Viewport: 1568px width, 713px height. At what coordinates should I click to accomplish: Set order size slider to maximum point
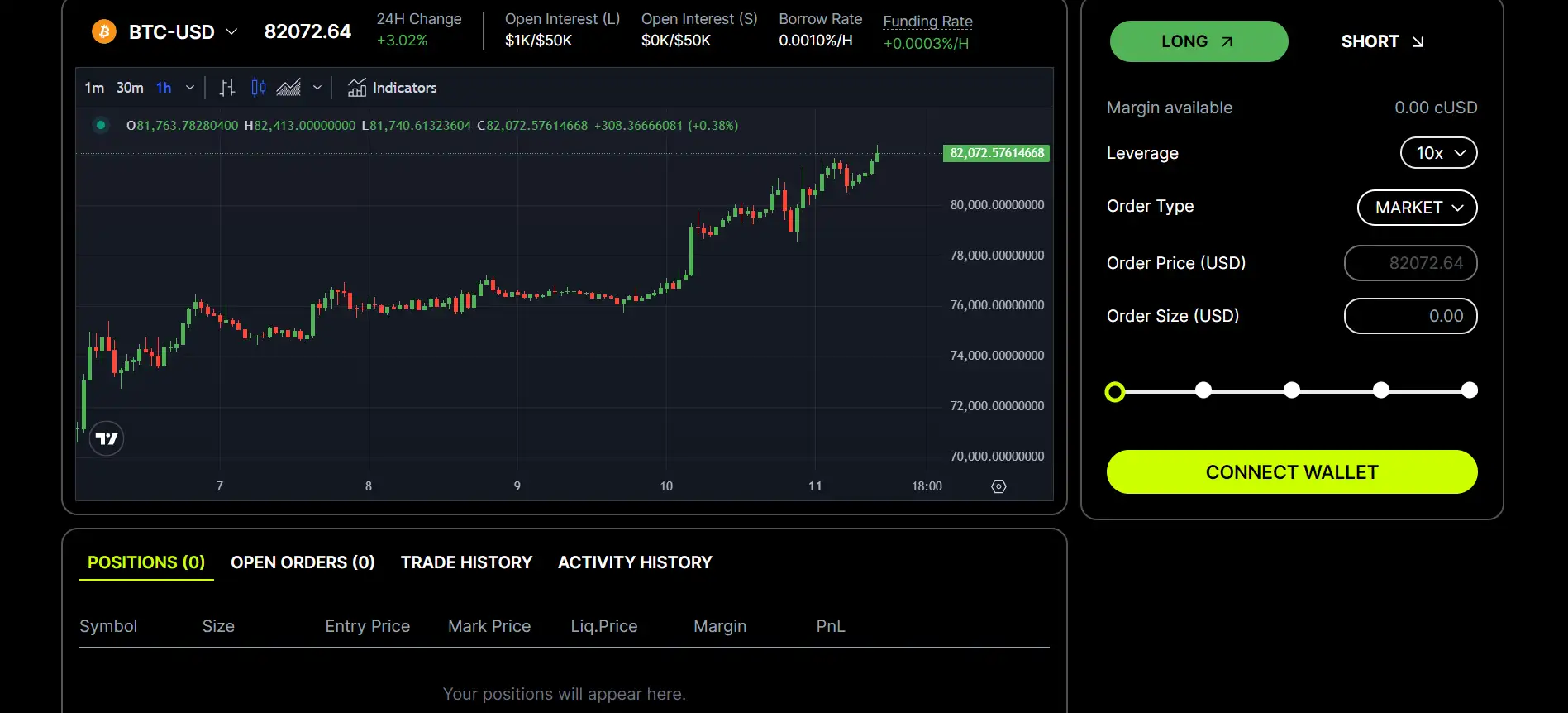click(x=1469, y=390)
